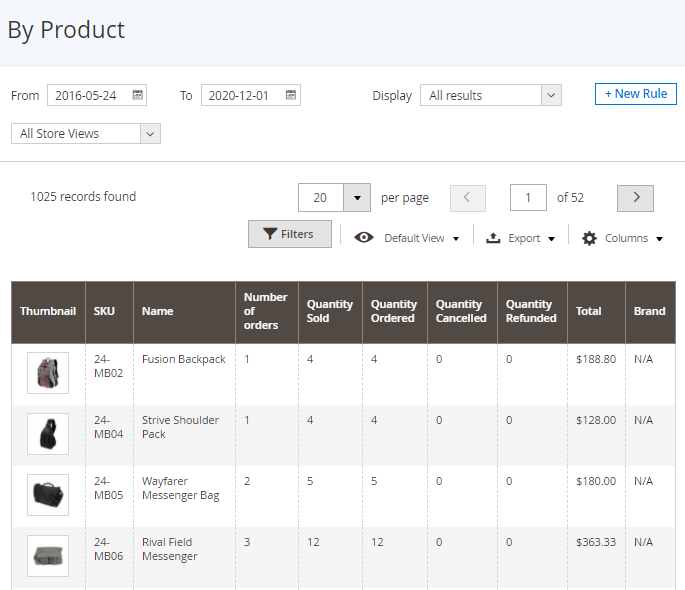Click the Wayfarer Messenger Bag thumbnail
Image resolution: width=685 pixels, height=590 pixels.
(x=48, y=495)
